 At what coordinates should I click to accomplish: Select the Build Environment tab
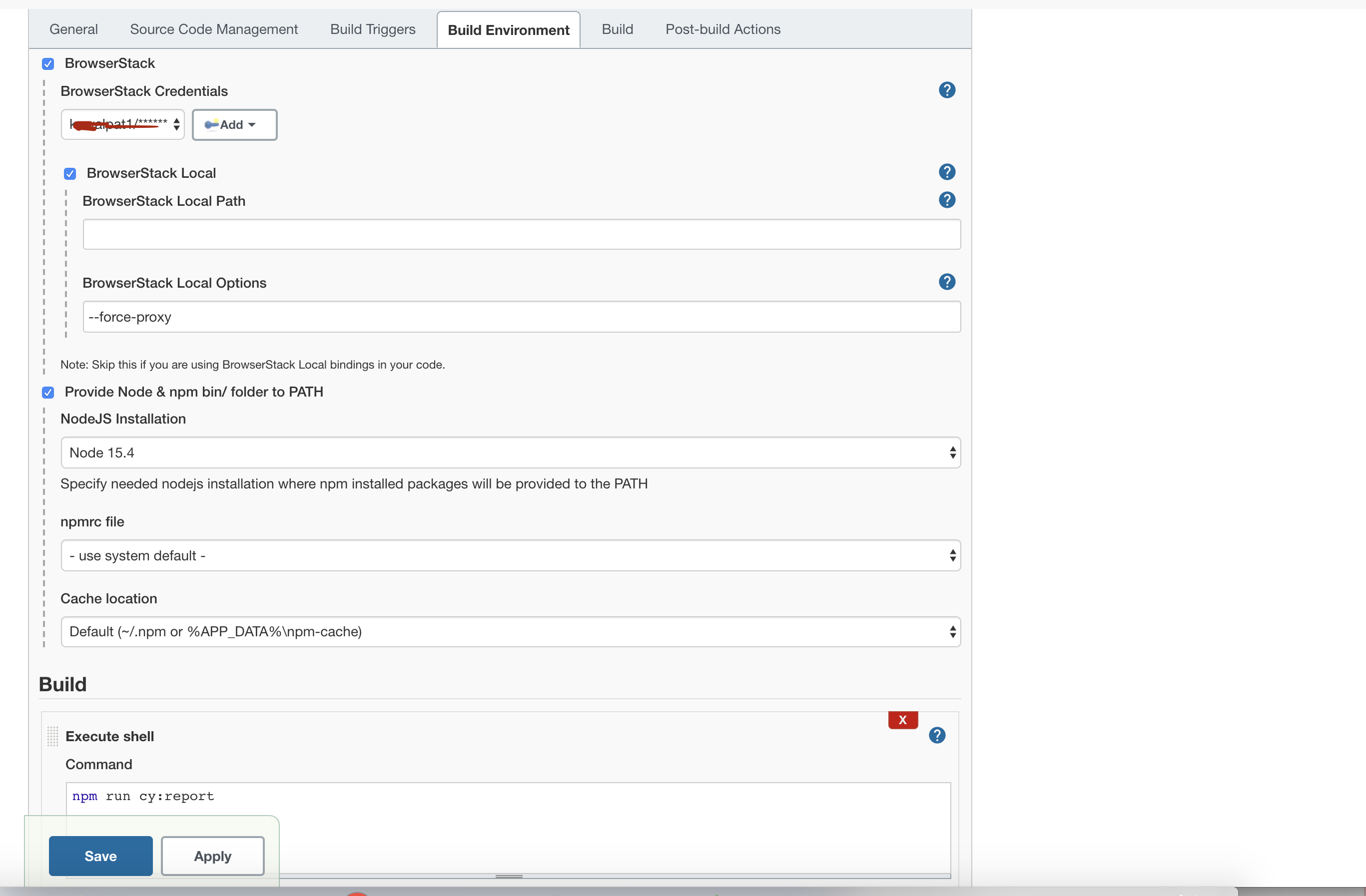509,30
